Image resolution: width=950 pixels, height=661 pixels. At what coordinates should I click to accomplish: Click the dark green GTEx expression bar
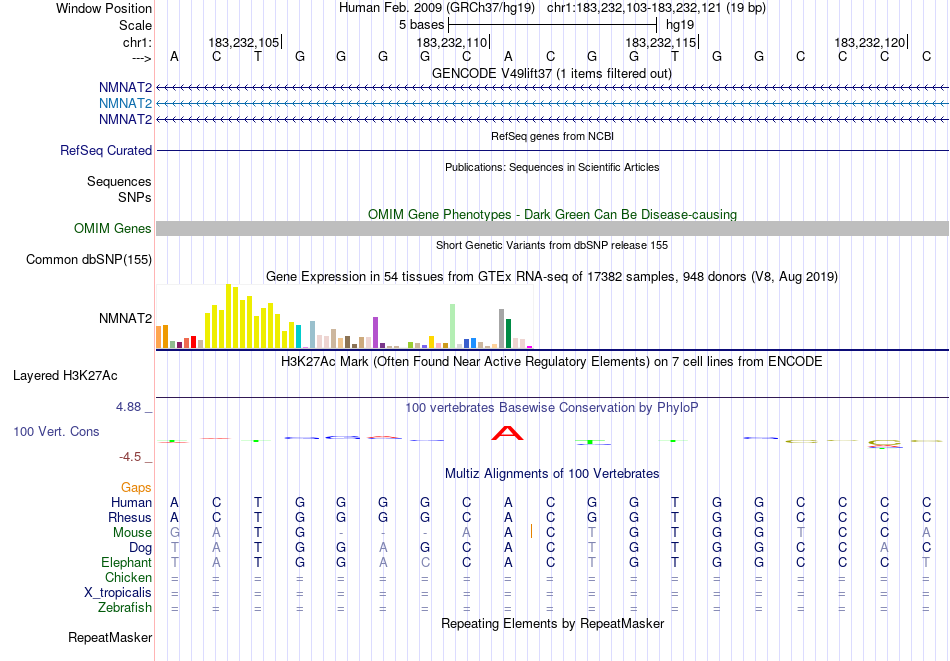coord(509,333)
